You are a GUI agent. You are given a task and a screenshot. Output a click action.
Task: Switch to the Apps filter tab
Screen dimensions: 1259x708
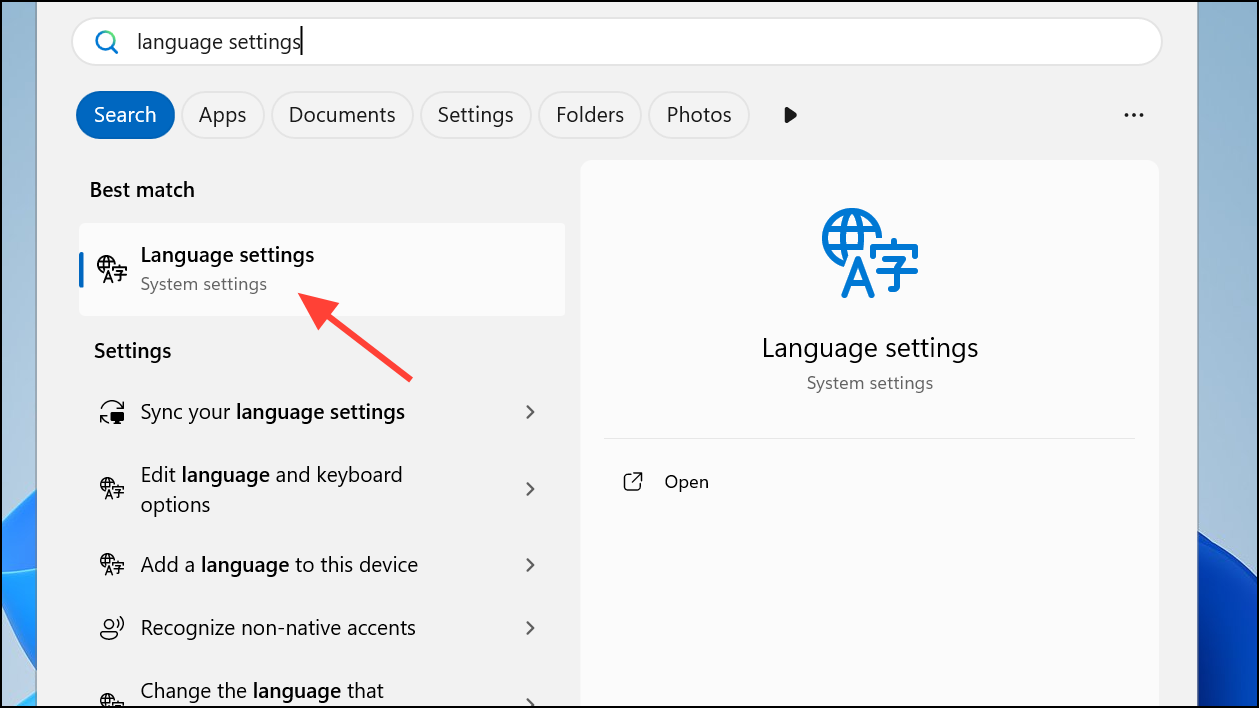pos(222,115)
